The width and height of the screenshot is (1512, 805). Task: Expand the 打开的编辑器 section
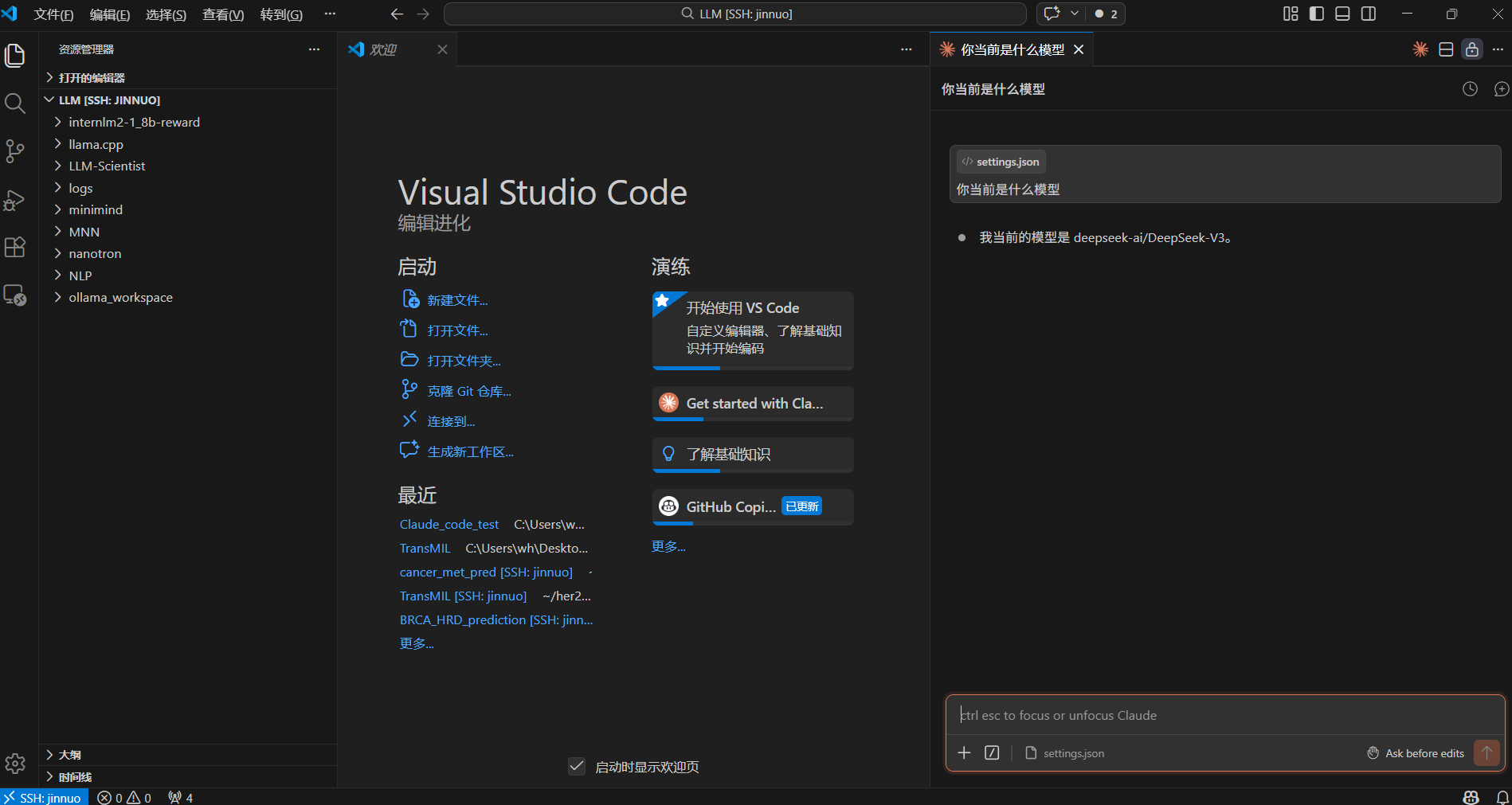[188, 77]
